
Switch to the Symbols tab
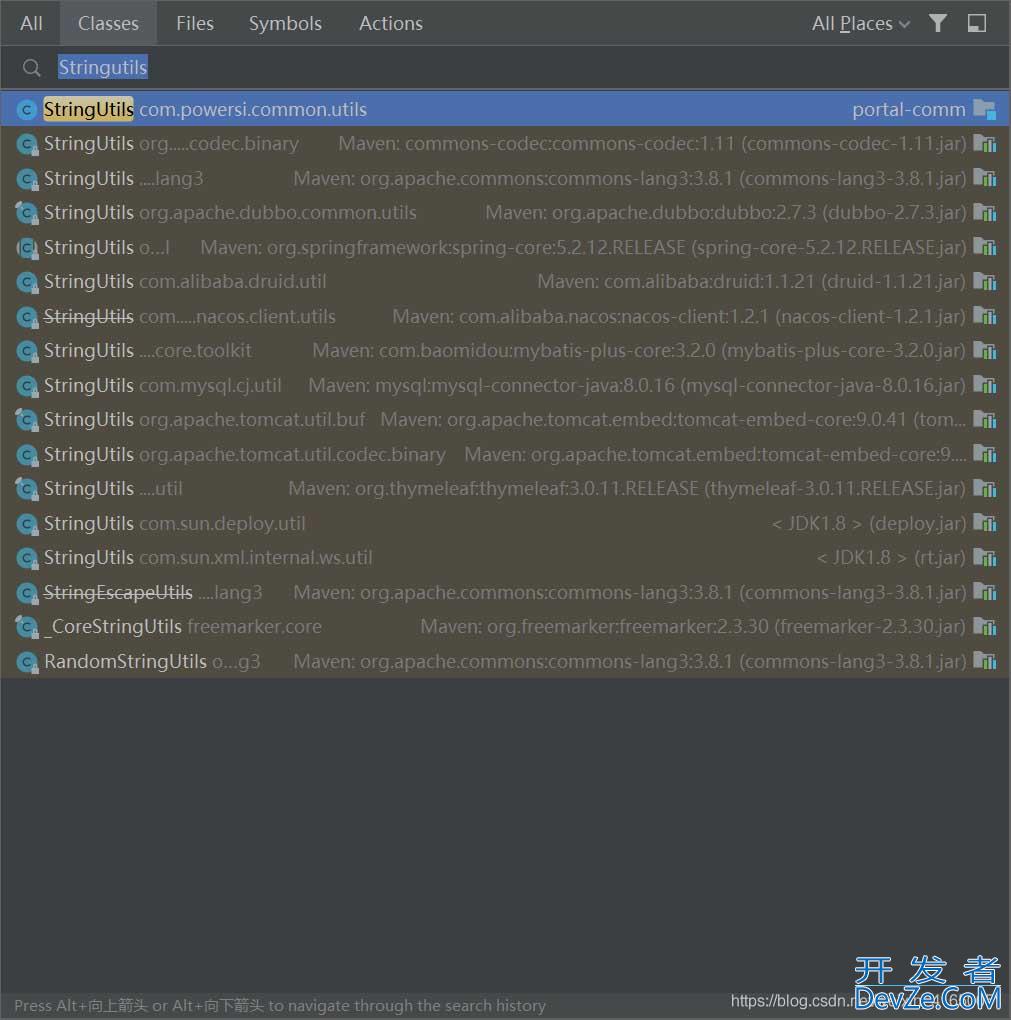tap(285, 23)
